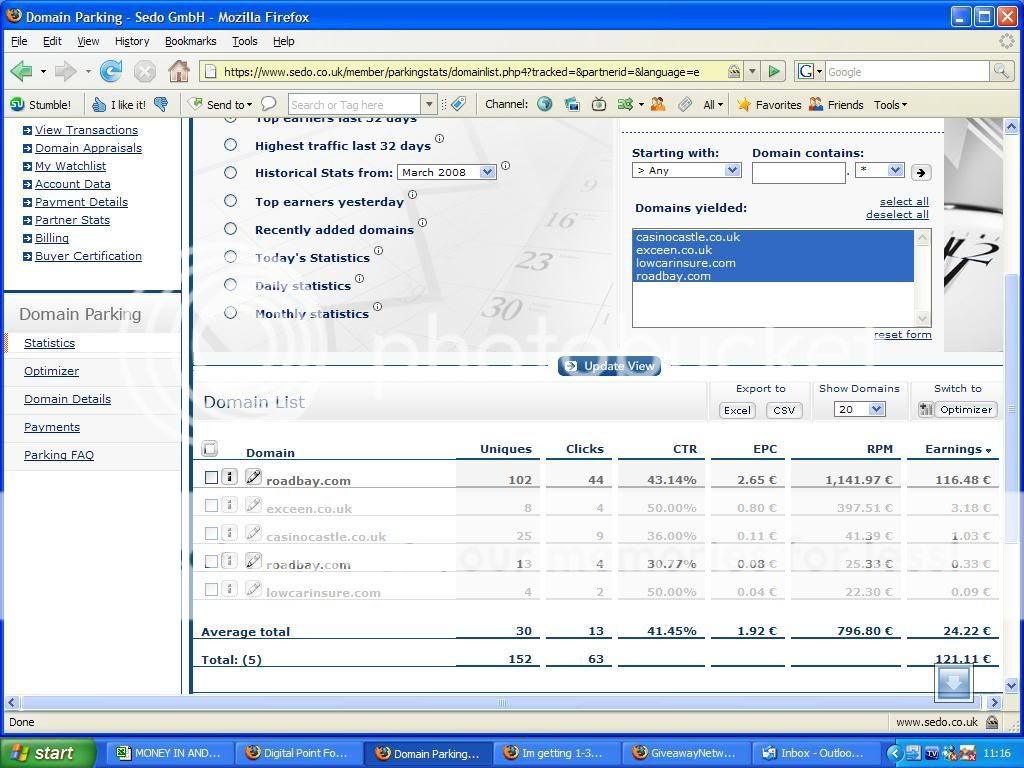Open the Starting with Any dropdown
This screenshot has width=1024, height=768.
point(686,170)
